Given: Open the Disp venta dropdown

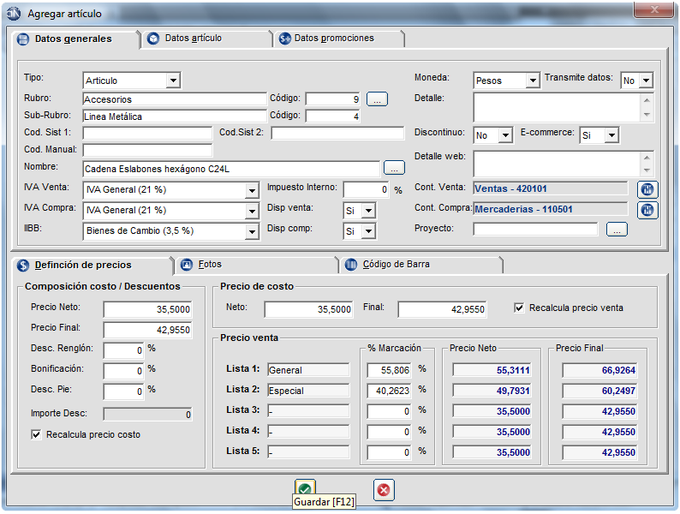Looking at the screenshot, I should click(368, 211).
